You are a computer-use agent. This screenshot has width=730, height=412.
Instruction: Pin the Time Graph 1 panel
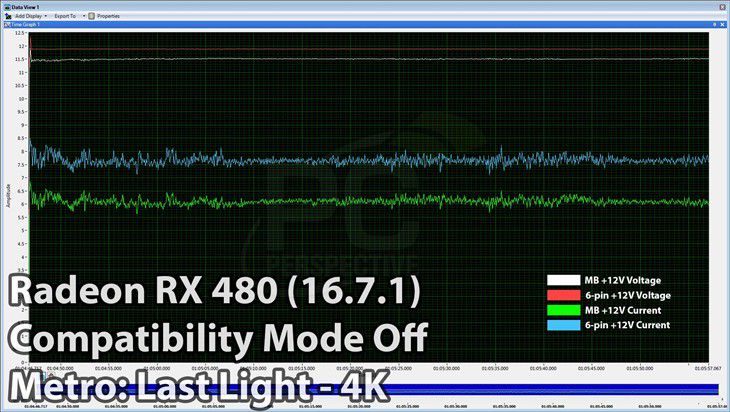pyautogui.click(x=715, y=24)
